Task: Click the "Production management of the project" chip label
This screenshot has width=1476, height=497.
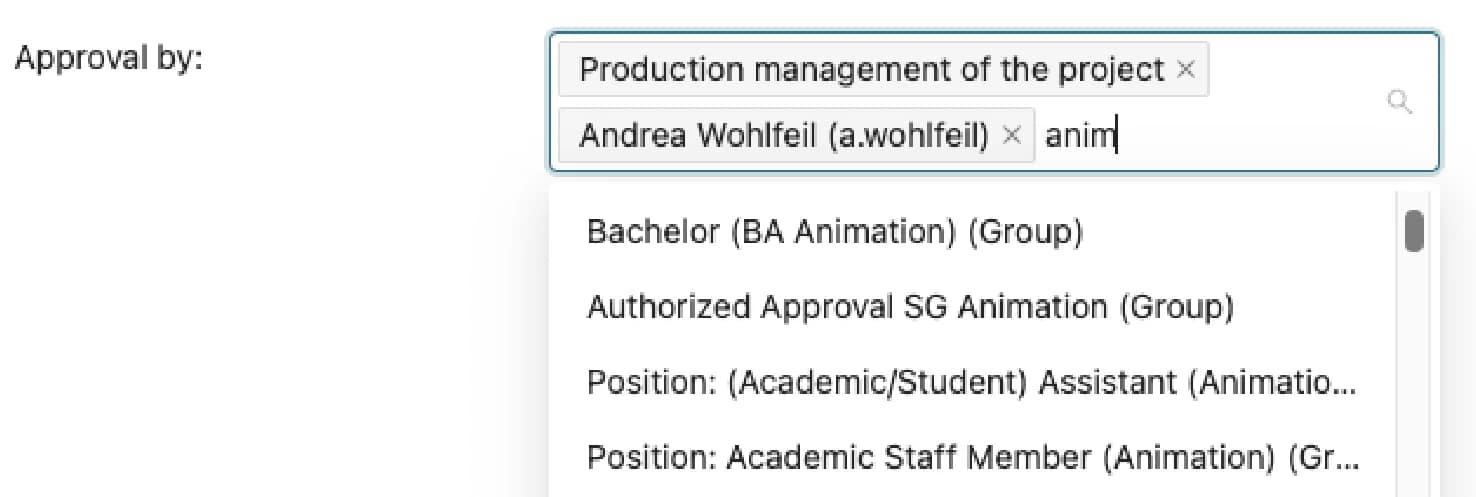Action: pos(871,70)
